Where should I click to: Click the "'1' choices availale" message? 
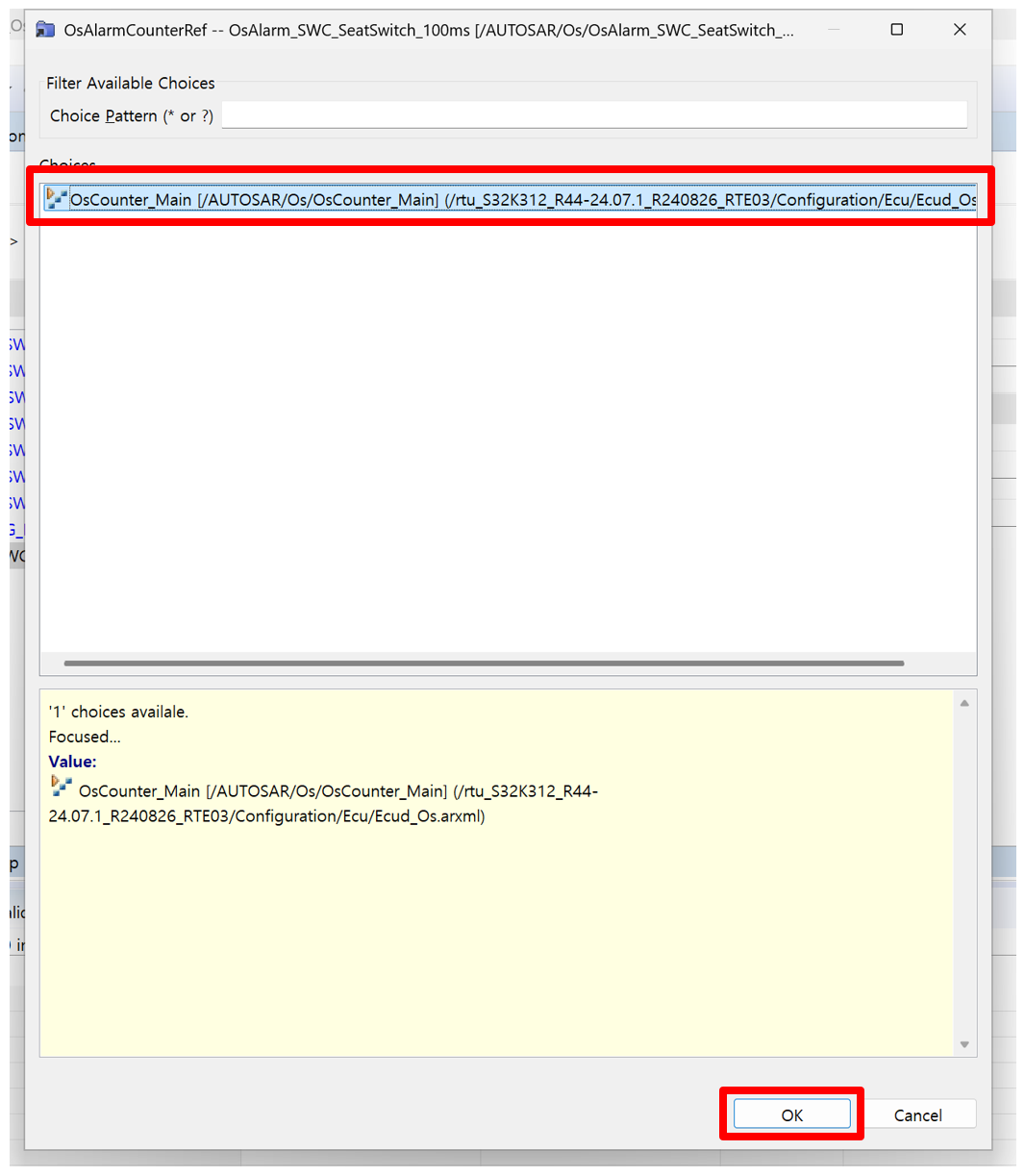click(x=118, y=712)
